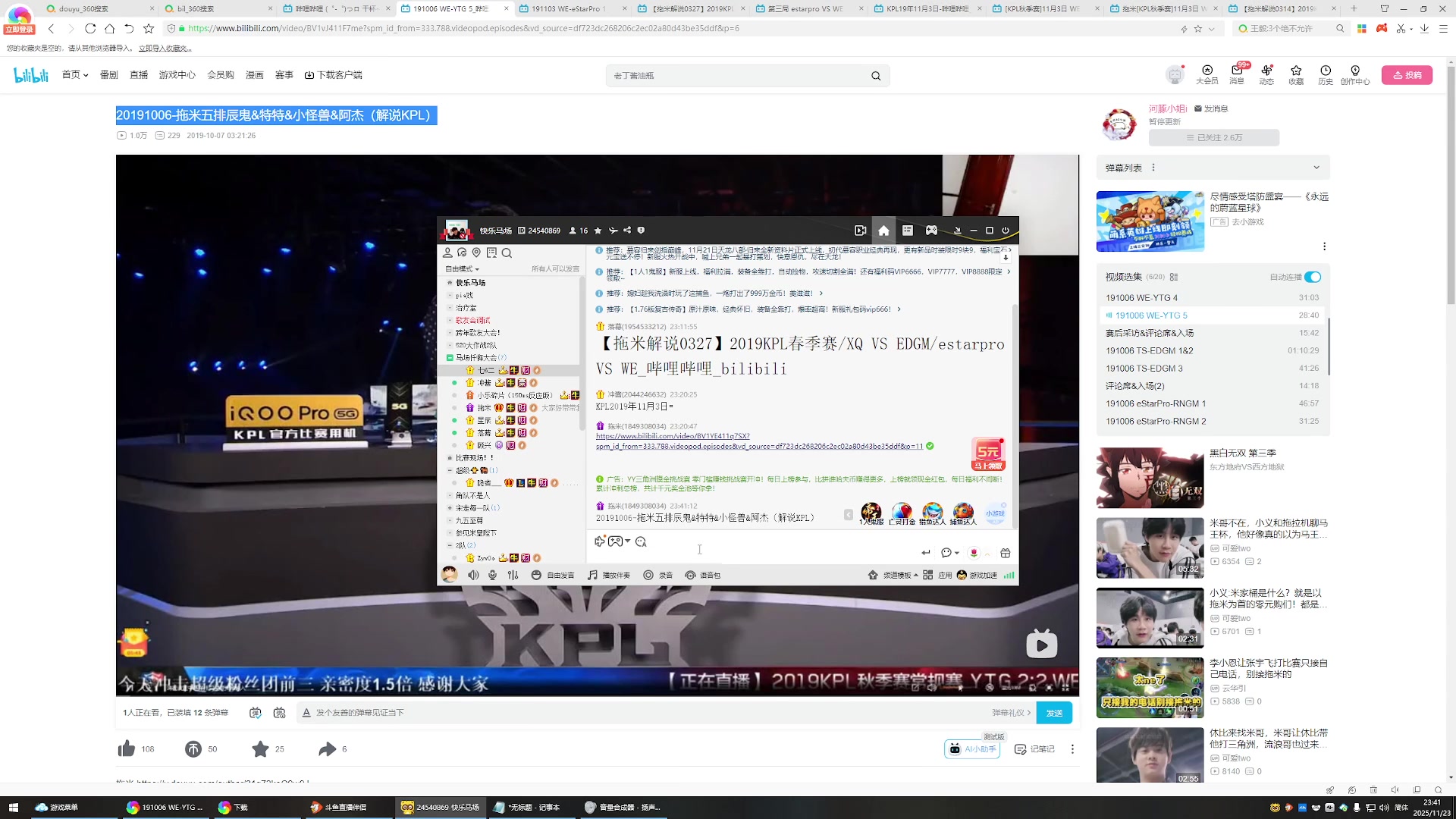Toggle followed button 已关注 2.6万

pyautogui.click(x=1213, y=138)
